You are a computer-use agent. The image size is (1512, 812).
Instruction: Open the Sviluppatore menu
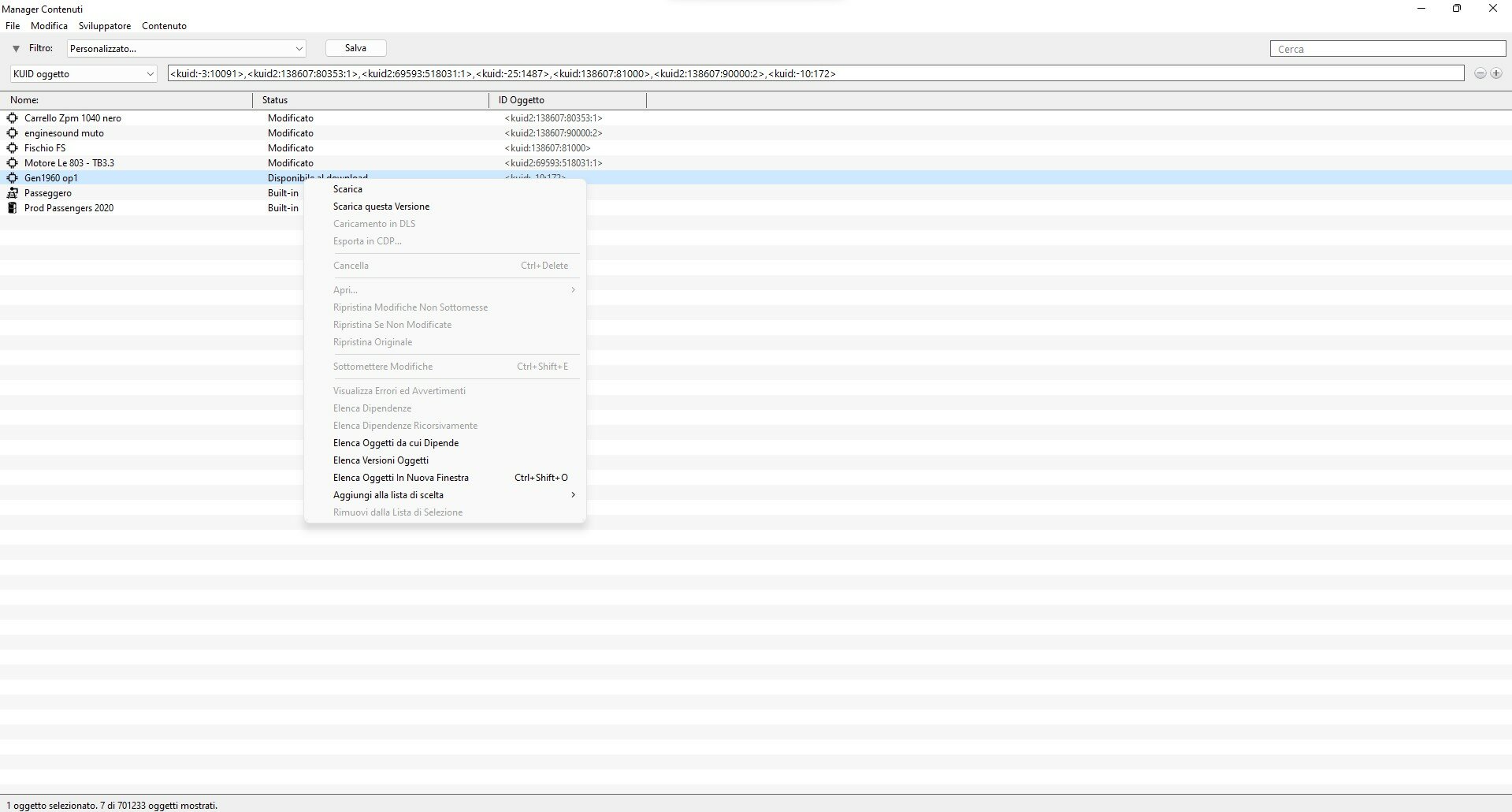[x=105, y=26]
